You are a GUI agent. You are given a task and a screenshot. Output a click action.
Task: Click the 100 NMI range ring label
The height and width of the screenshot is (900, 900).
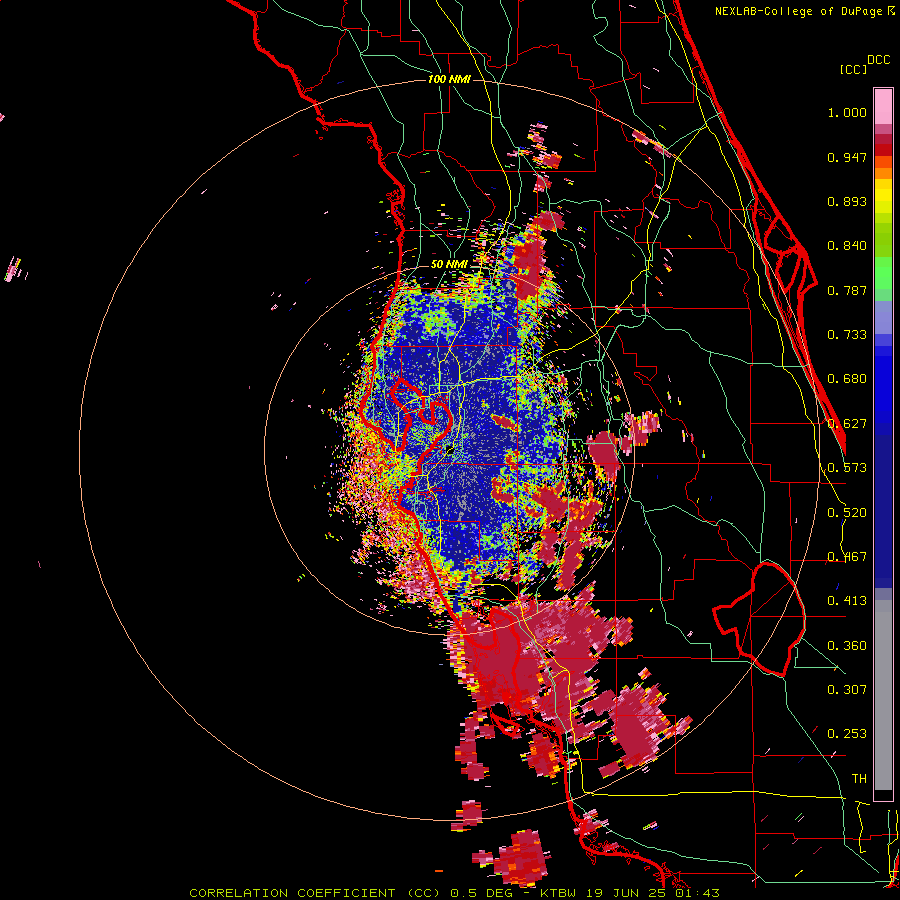click(449, 79)
